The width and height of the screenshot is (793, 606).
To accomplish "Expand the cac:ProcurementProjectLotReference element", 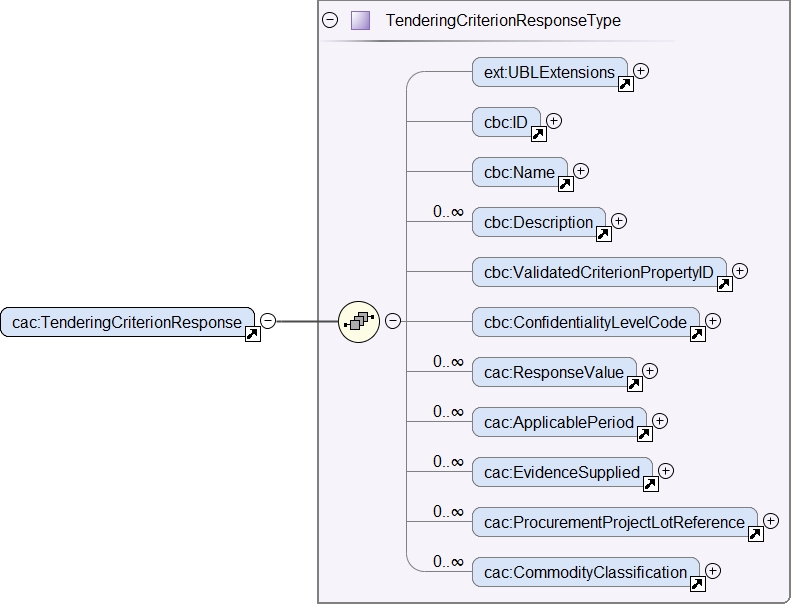I will click(771, 521).
